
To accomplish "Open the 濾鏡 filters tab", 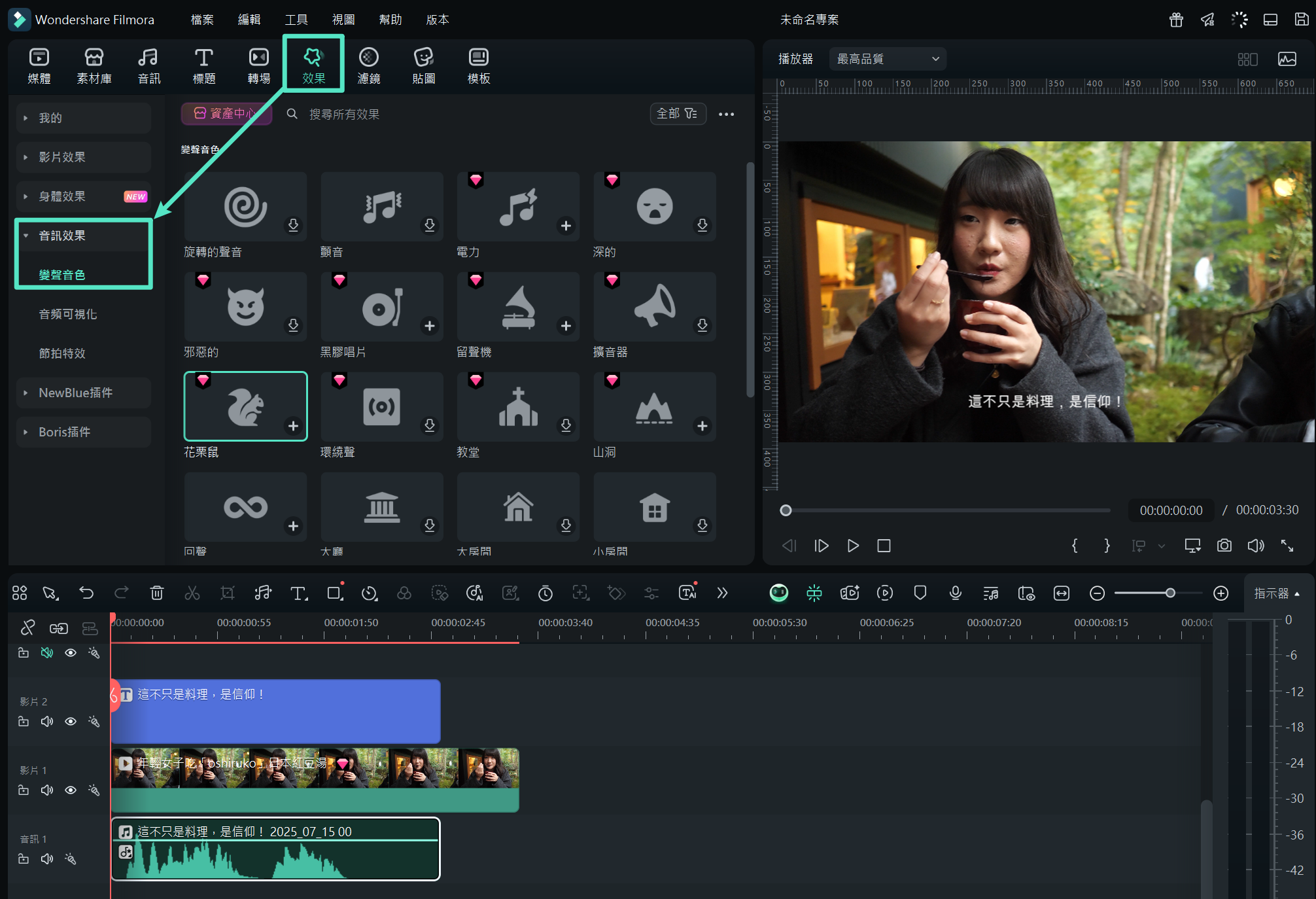I will click(369, 66).
